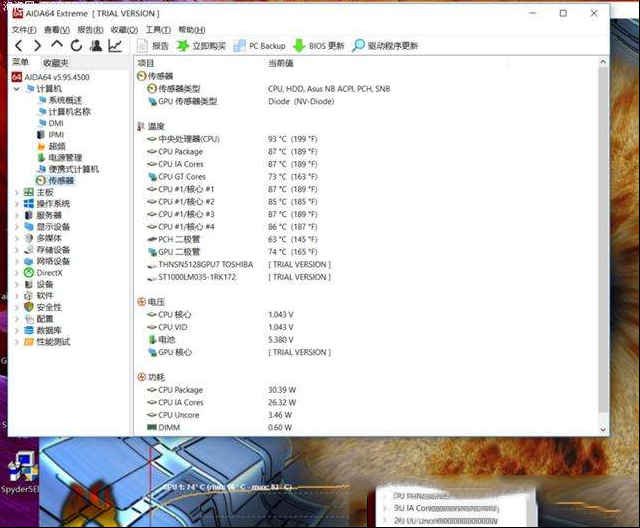Refresh the sensor readings
The width and height of the screenshot is (640, 528).
click(76, 46)
